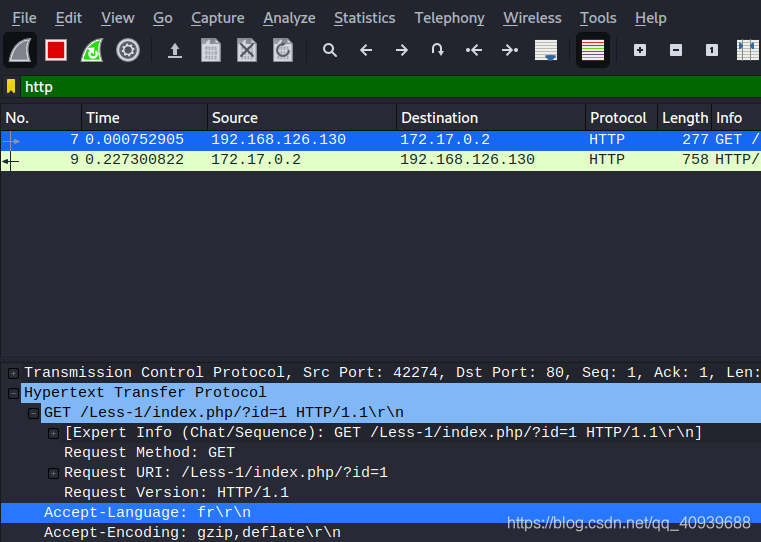Select packet 9 HTTP response row
The height and width of the screenshot is (542, 761).
[x=380, y=160]
